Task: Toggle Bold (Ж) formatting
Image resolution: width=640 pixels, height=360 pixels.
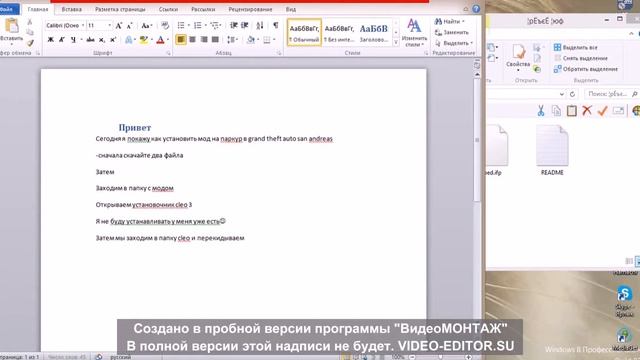Action: point(51,40)
